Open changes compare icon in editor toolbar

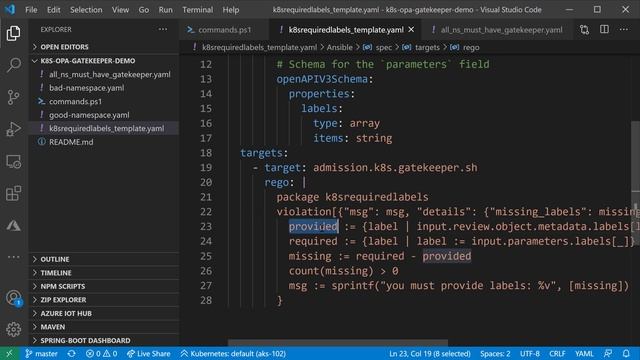coord(584,29)
